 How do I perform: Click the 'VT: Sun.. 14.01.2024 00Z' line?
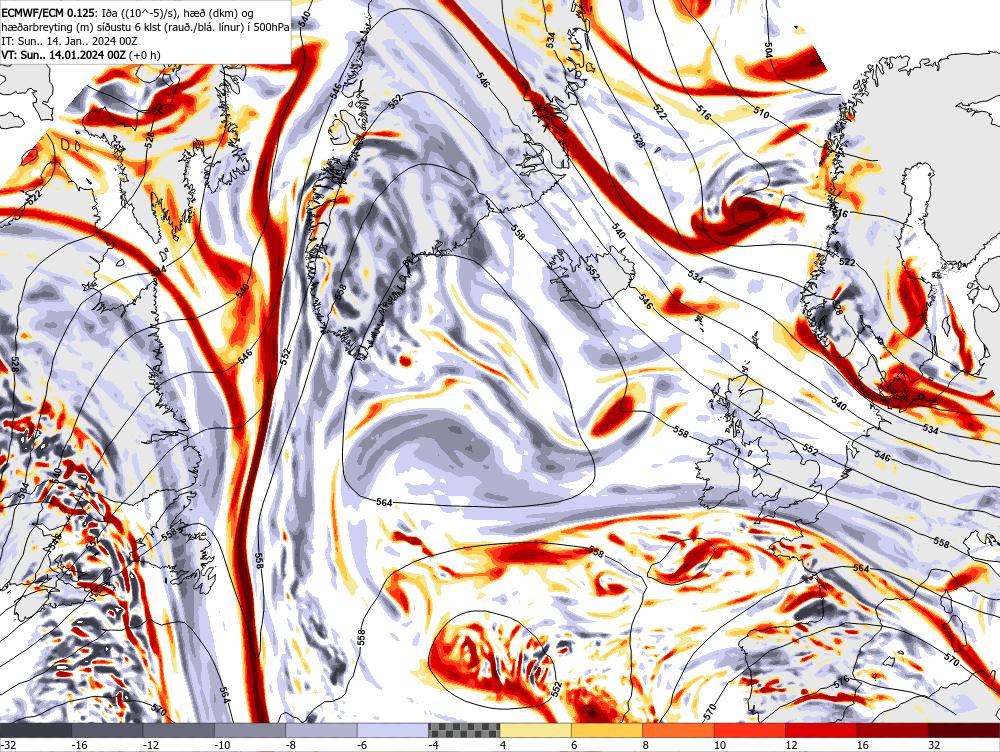[81, 55]
